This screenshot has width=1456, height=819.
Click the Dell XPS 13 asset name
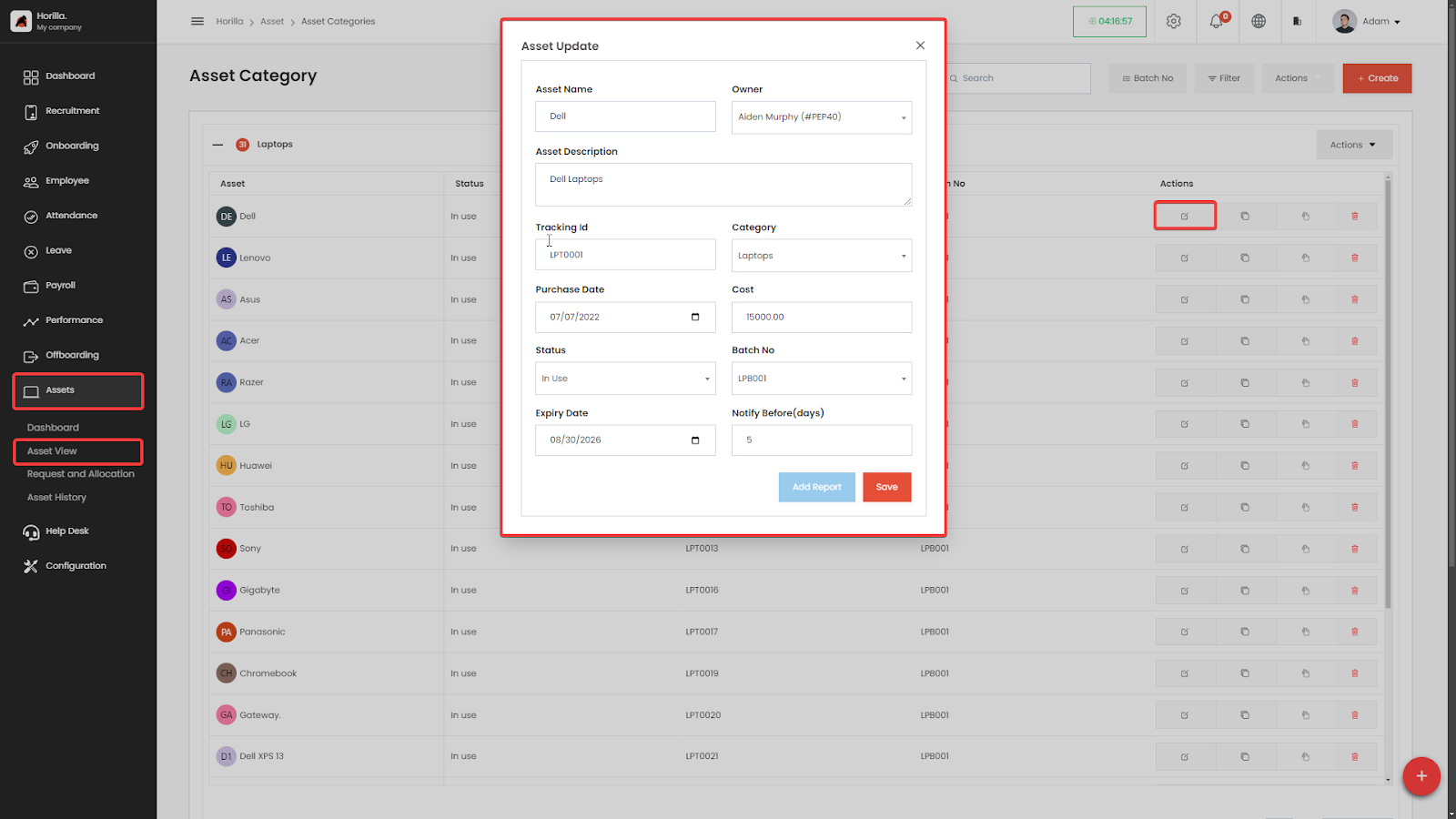261,756
